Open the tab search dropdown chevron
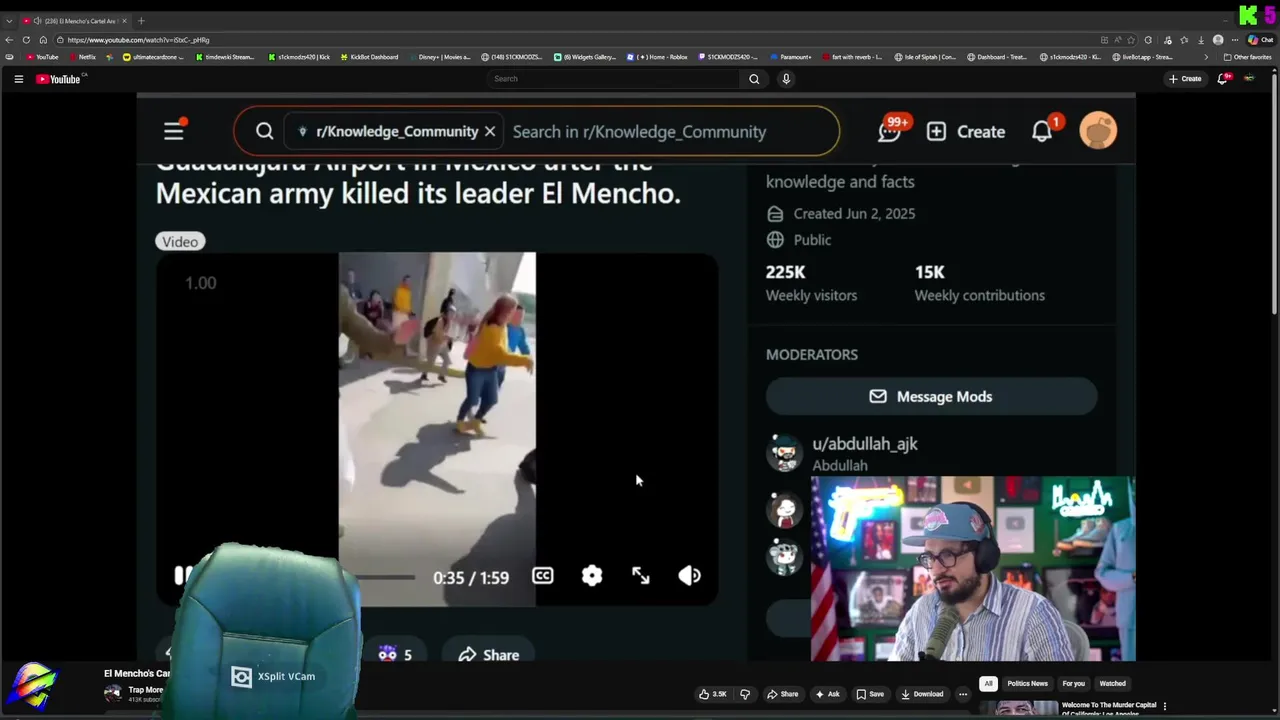The height and width of the screenshot is (720, 1280). pyautogui.click(x=9, y=21)
